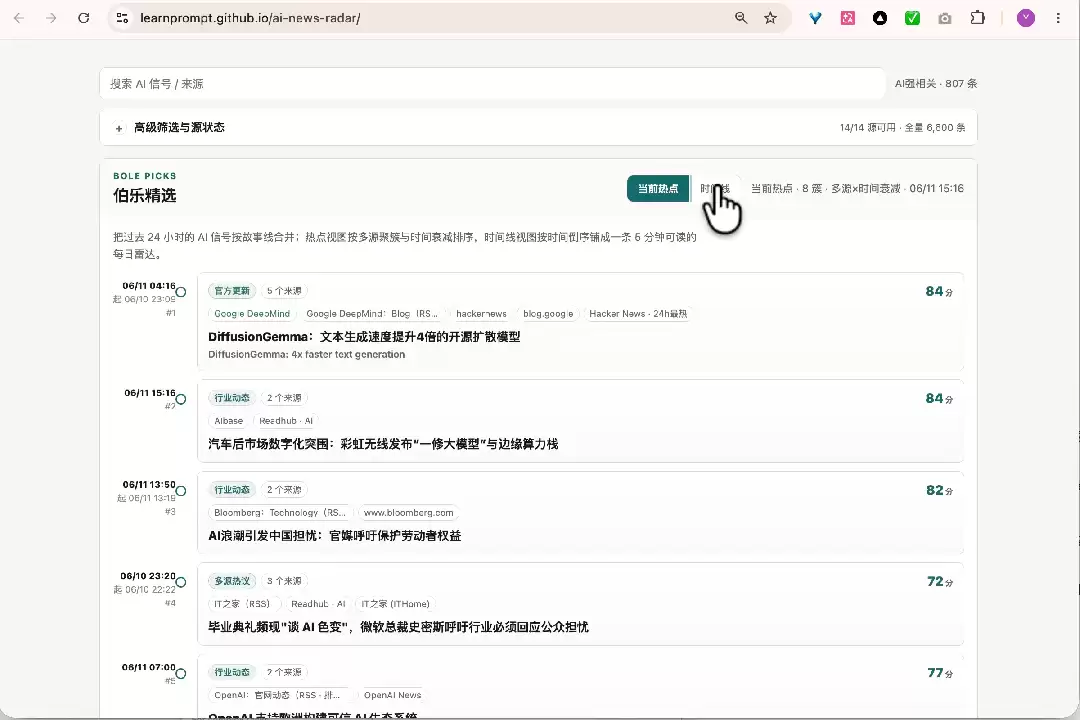This screenshot has width=1080, height=720.
Task: Click timeline marker at 06/11 07:00
Action: pyautogui.click(x=180, y=673)
